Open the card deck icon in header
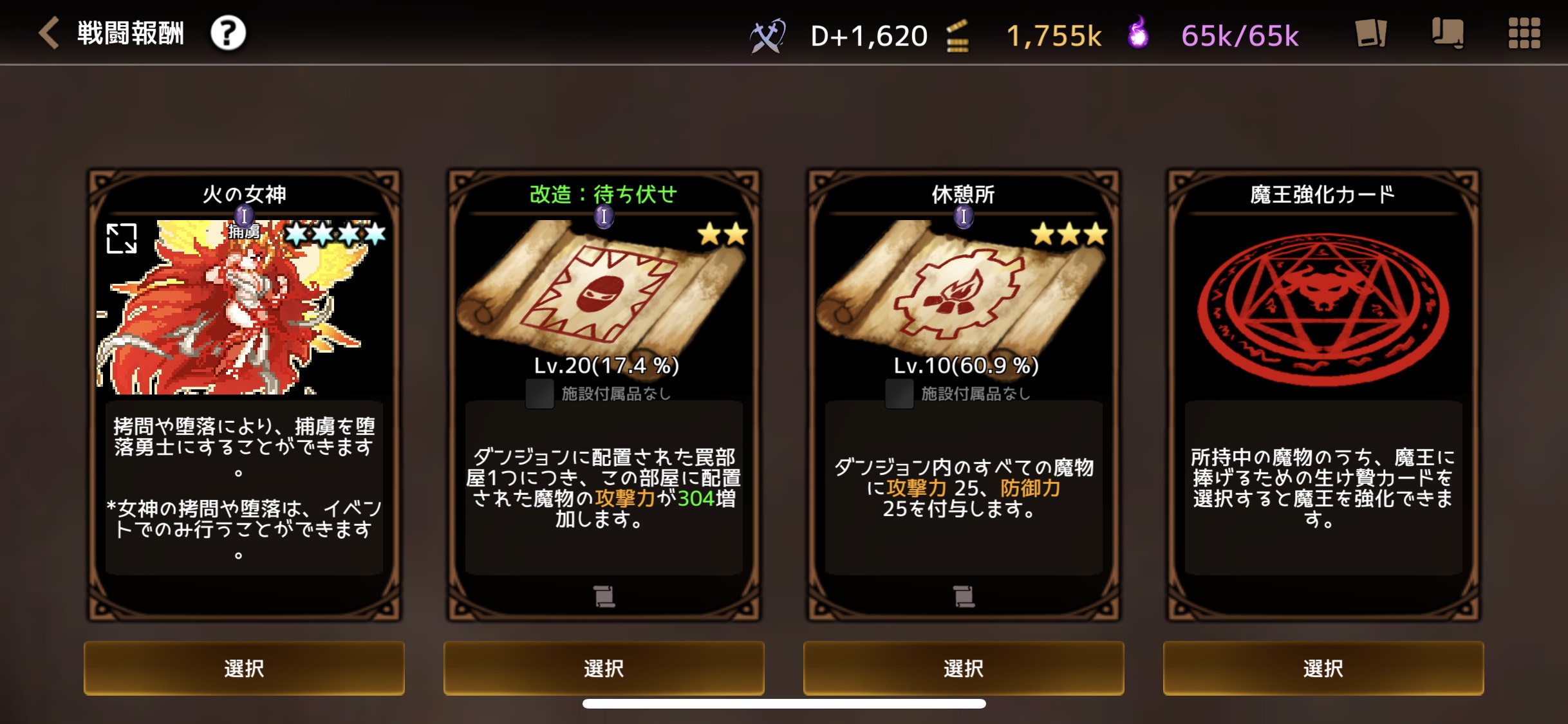This screenshot has width=1568, height=724. pos(1371,33)
